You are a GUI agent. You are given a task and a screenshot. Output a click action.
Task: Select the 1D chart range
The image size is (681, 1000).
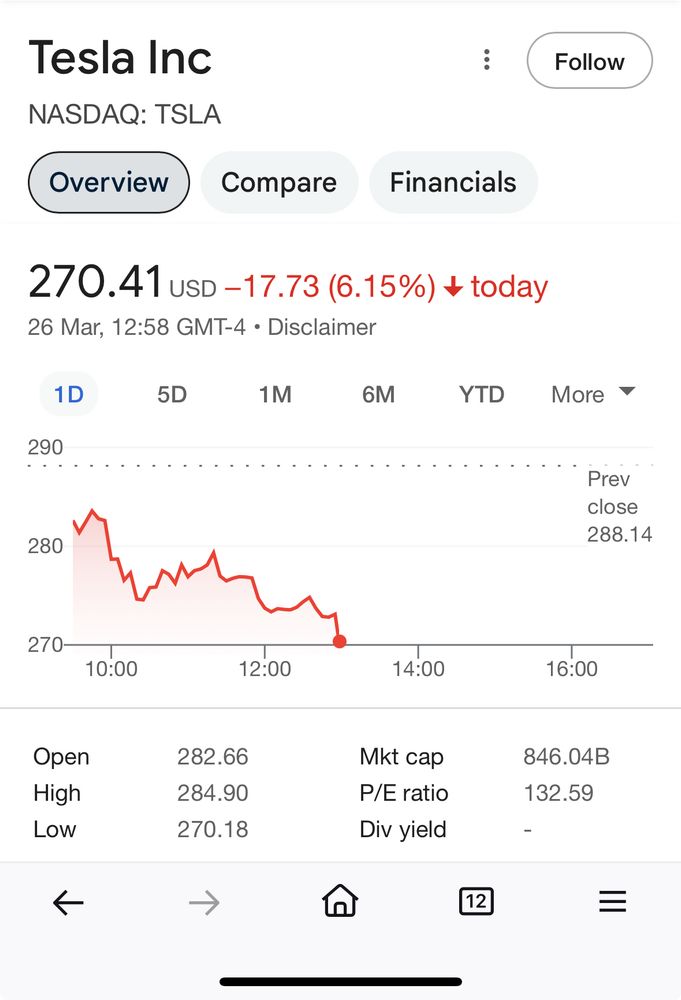(x=69, y=394)
